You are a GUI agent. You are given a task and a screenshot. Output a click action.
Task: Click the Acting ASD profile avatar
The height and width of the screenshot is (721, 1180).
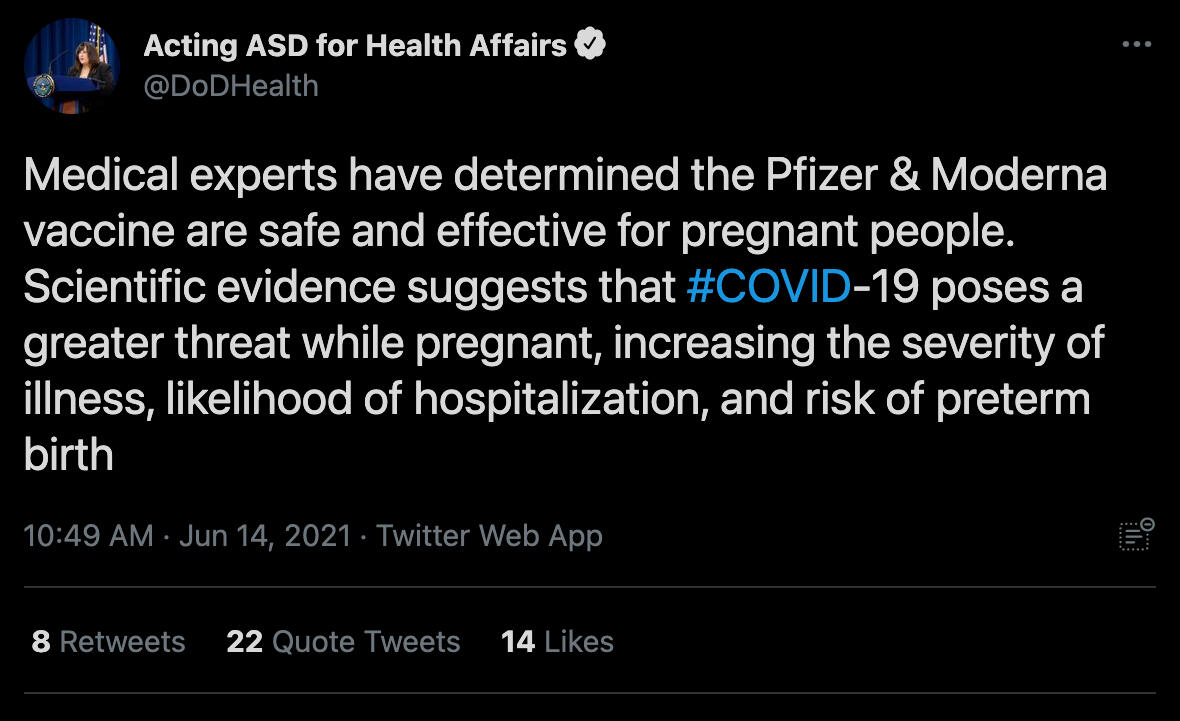(x=72, y=66)
